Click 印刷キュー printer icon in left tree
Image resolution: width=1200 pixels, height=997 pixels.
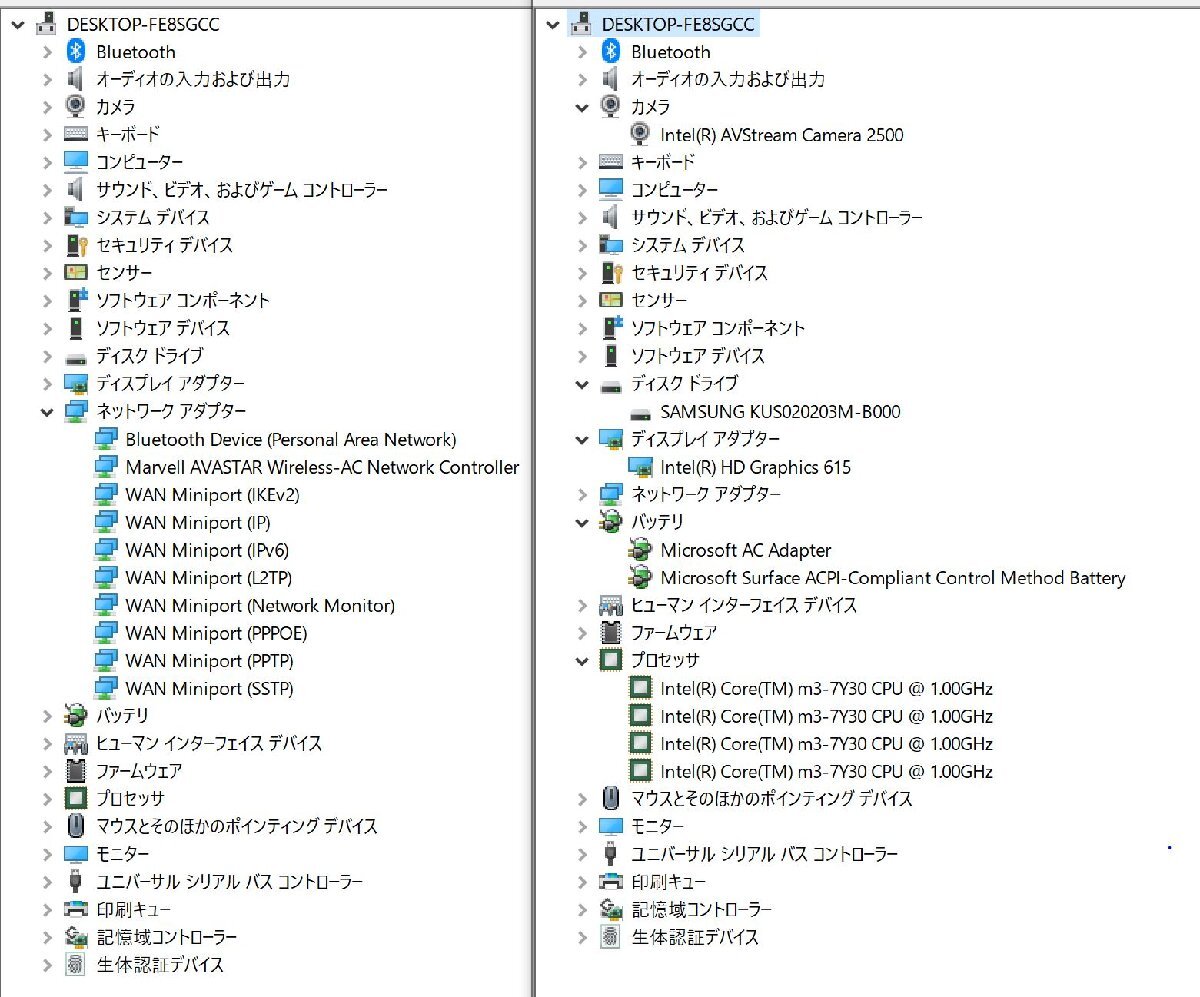click(76, 909)
